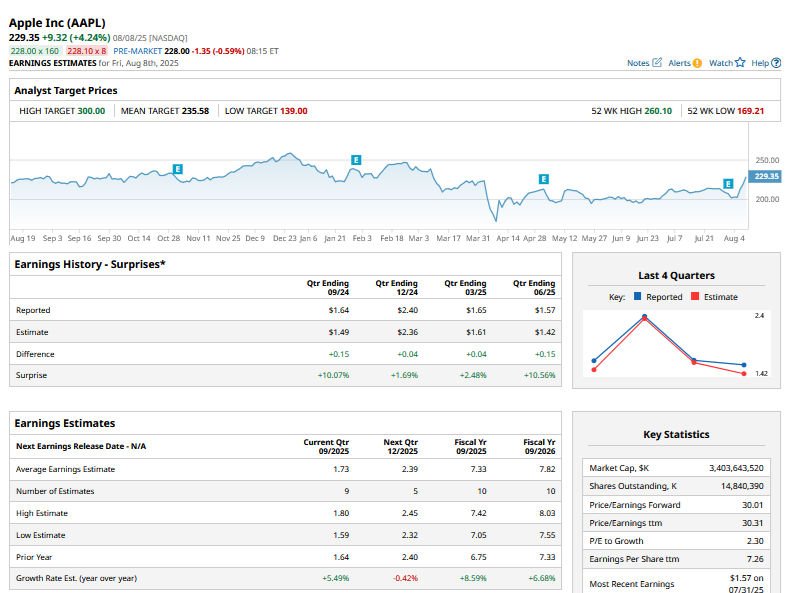
Task: Click the red 228.10 x 8 ask box
Action: [x=87, y=51]
